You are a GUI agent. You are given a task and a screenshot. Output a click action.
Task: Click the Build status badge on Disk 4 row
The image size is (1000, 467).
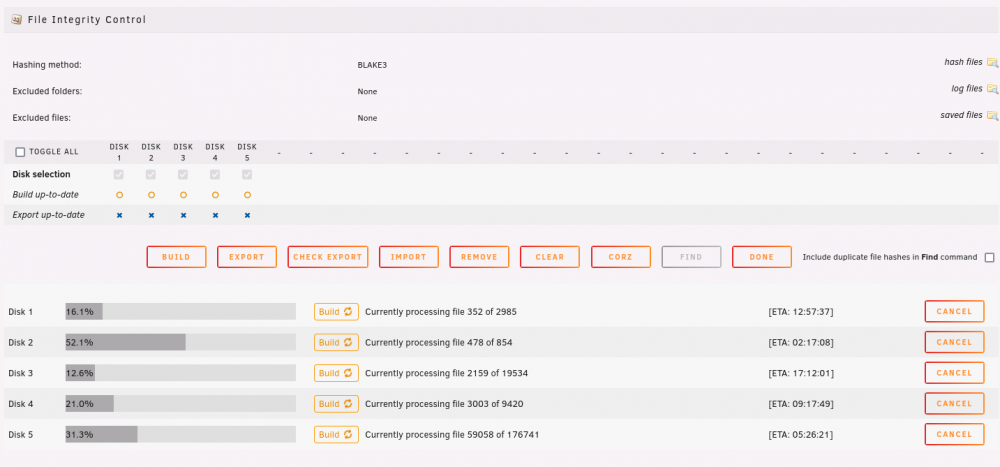(336, 404)
